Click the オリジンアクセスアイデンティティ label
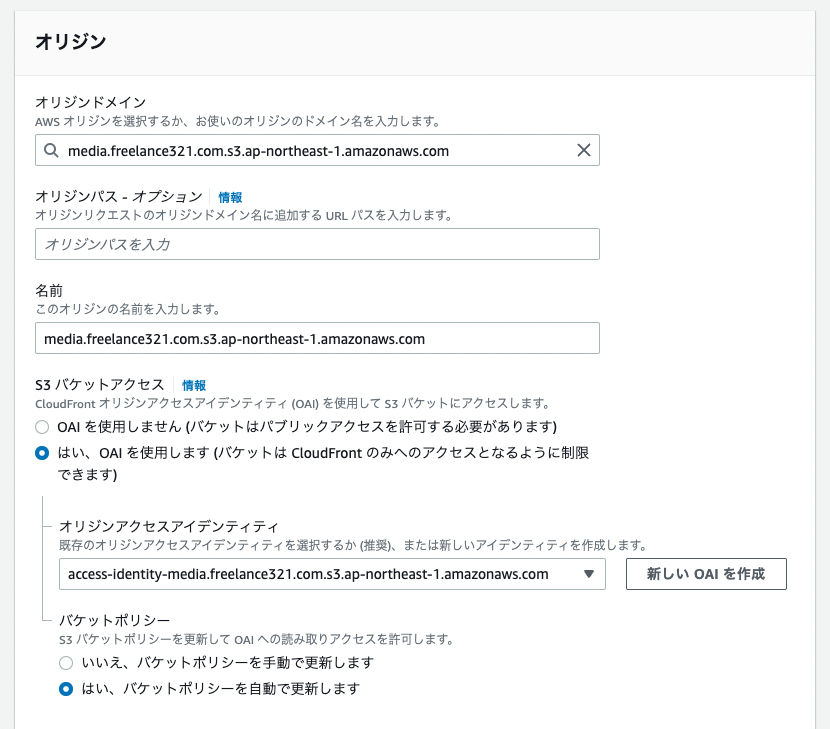830x729 pixels. click(168, 526)
